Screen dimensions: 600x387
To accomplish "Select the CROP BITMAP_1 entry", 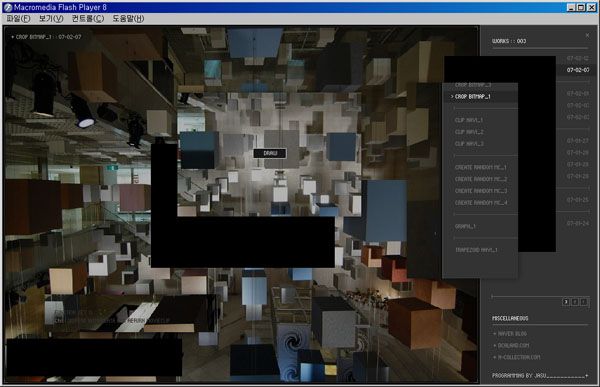I will pos(480,96).
